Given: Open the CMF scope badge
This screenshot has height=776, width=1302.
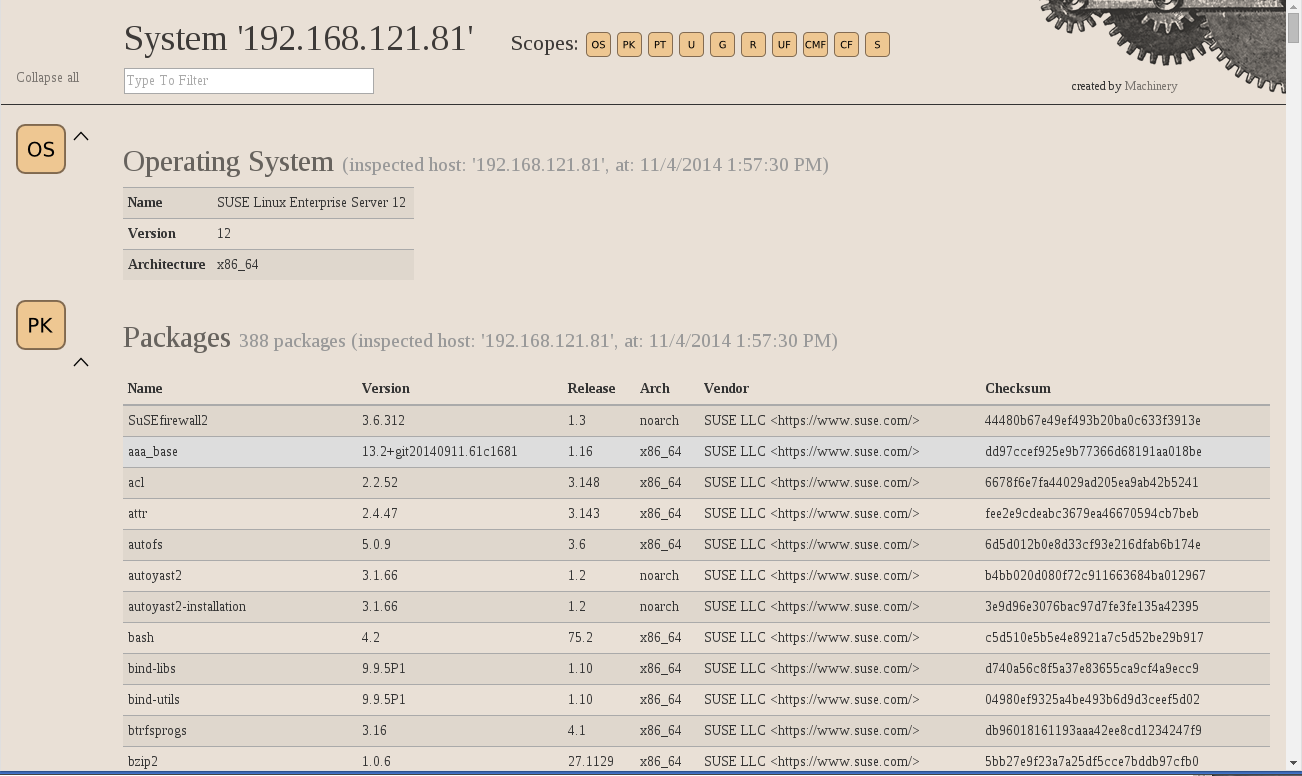Looking at the screenshot, I should (815, 45).
